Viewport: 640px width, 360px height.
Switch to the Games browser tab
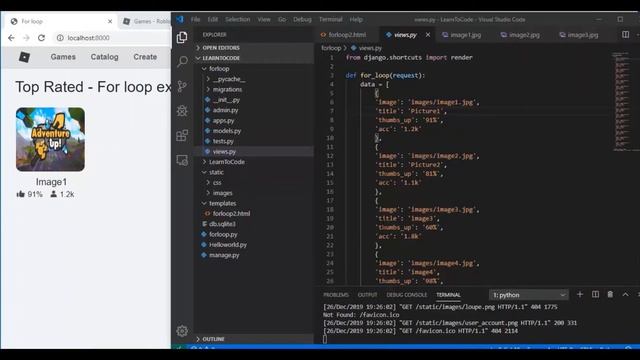coord(147,21)
